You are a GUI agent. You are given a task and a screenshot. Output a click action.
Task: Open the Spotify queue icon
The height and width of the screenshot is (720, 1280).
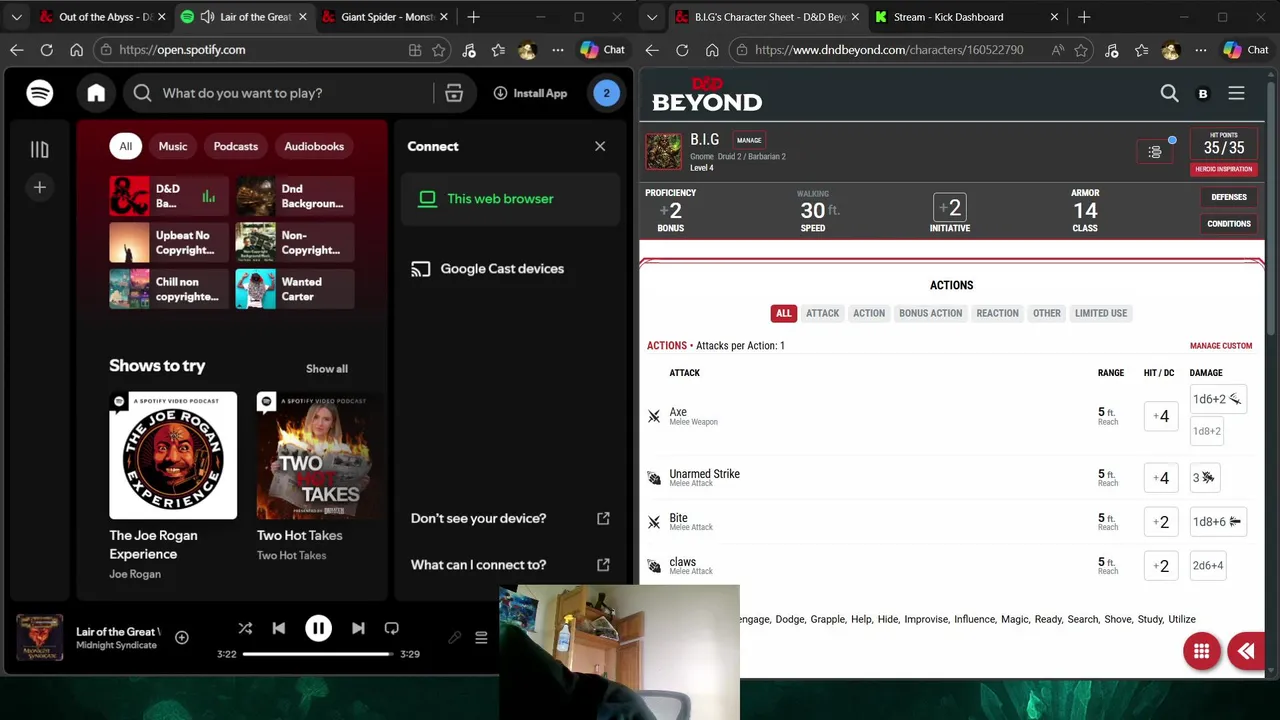481,638
